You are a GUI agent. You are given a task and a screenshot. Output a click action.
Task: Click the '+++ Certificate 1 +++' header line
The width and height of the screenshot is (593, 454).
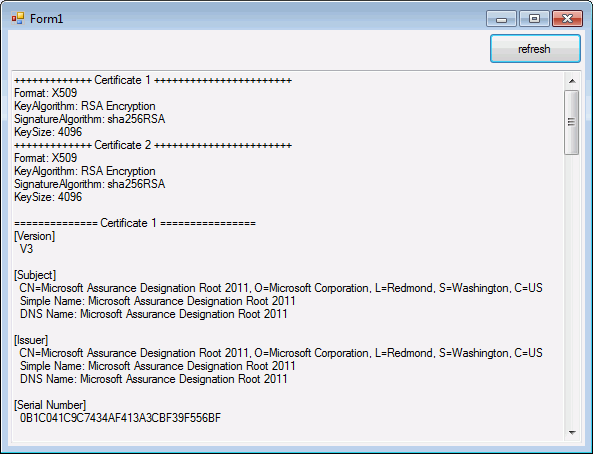[x=153, y=80]
